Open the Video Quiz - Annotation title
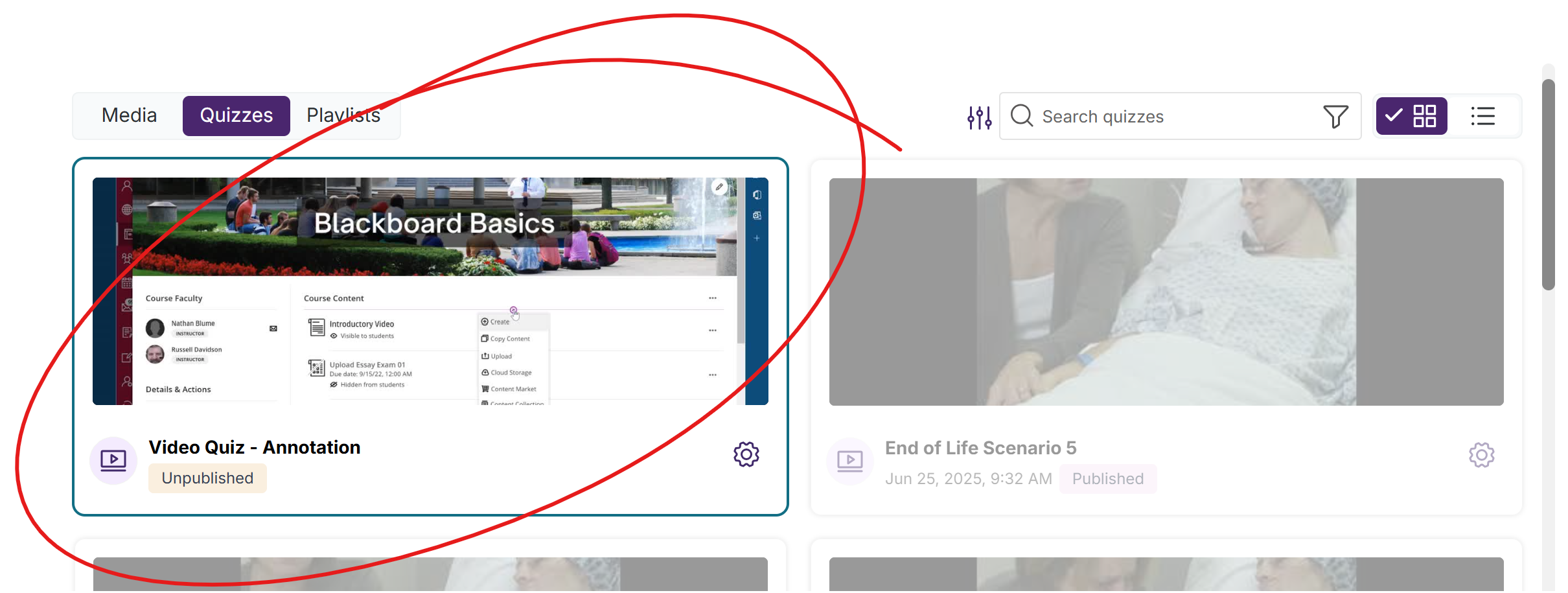This screenshot has width=1568, height=593. [x=255, y=447]
